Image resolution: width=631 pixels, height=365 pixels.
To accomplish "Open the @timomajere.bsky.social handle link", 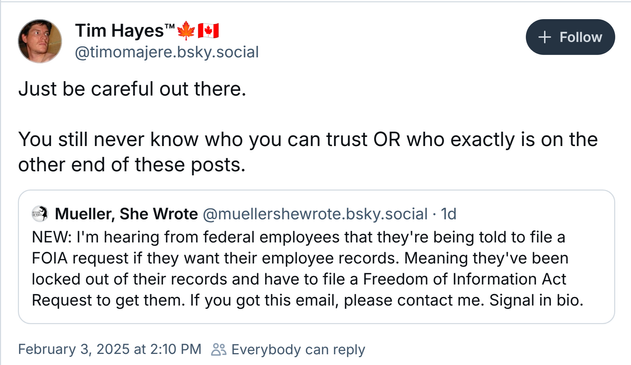I will pyautogui.click(x=167, y=52).
